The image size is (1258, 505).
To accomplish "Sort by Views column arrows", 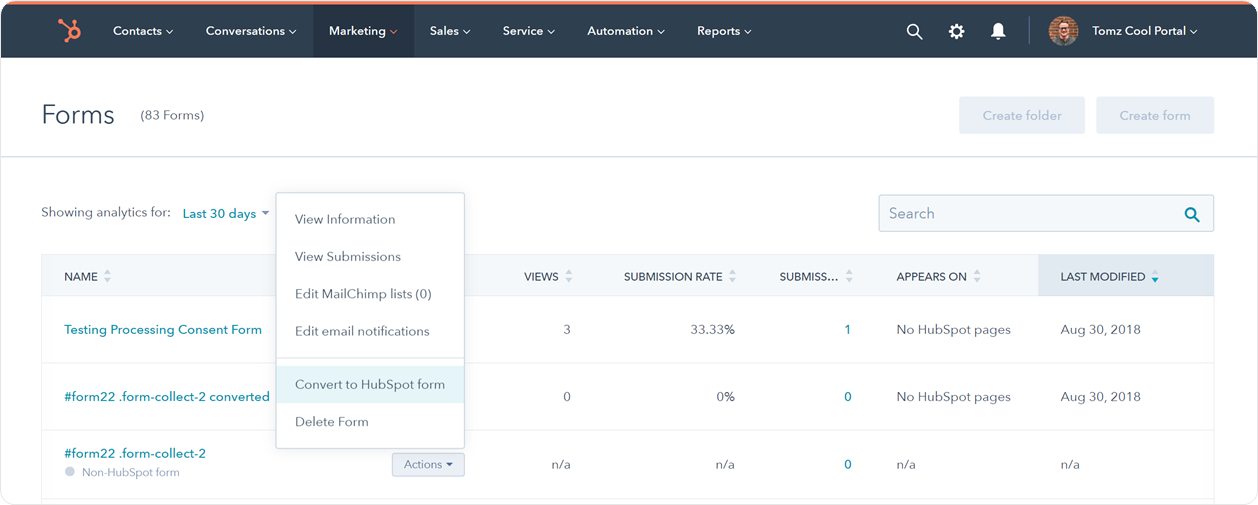I will tap(568, 277).
